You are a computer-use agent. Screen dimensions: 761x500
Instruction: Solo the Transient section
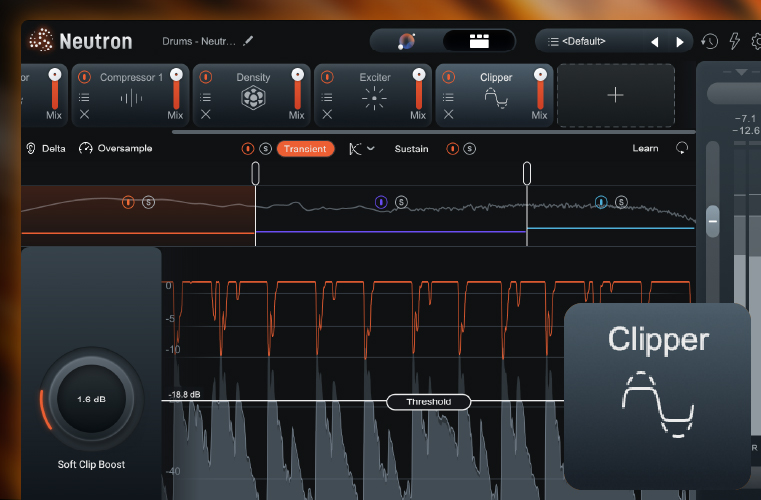click(x=265, y=149)
